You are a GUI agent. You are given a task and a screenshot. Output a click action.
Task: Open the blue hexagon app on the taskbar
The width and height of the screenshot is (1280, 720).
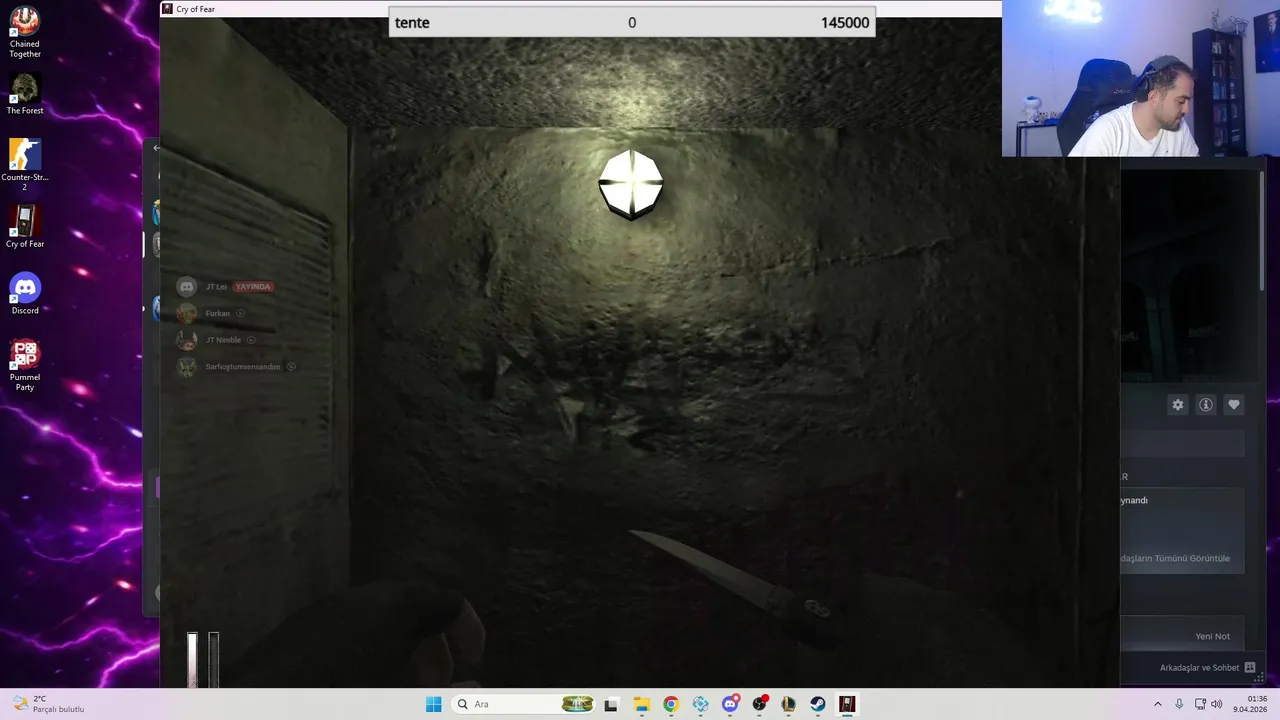tap(700, 704)
